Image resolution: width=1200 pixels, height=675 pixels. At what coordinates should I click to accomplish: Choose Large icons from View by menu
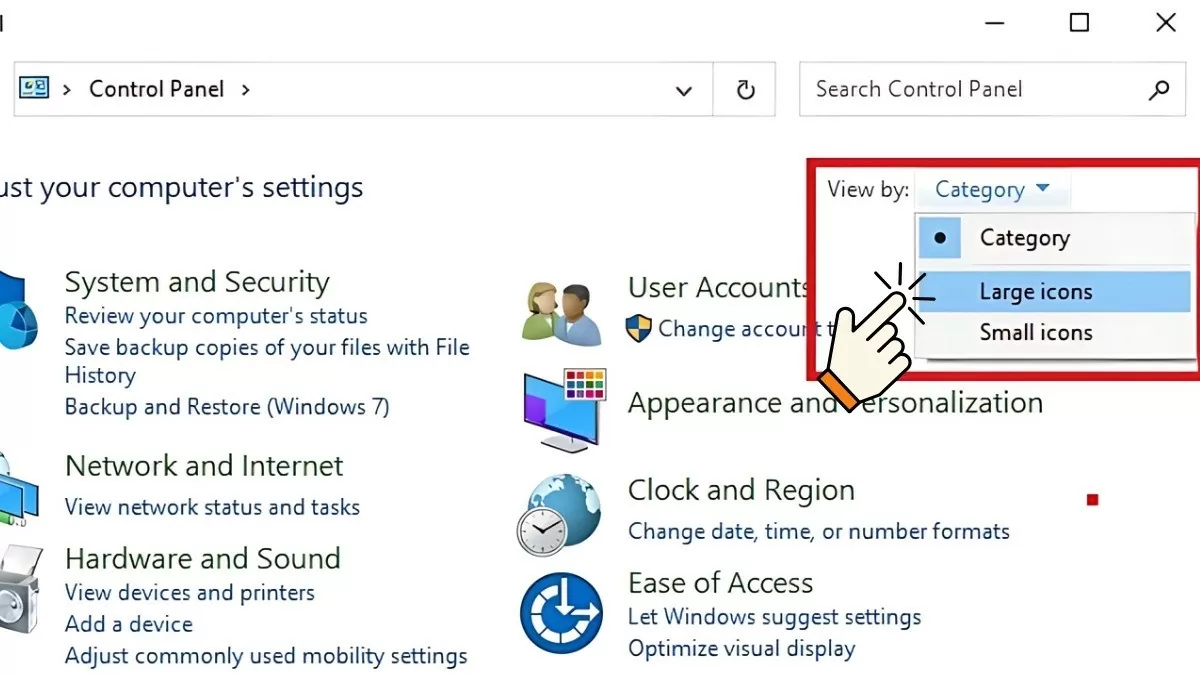tap(1036, 292)
